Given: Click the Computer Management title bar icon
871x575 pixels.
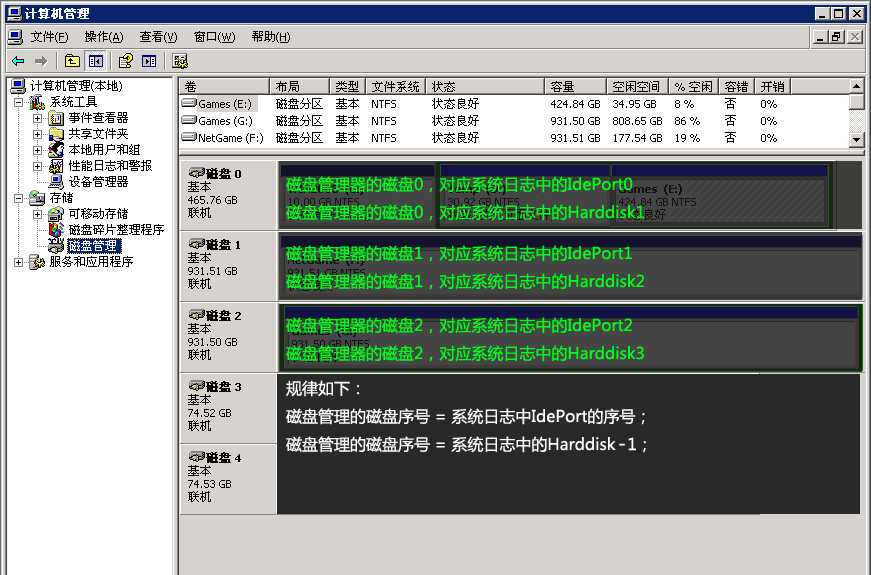Looking at the screenshot, I should (x=14, y=13).
